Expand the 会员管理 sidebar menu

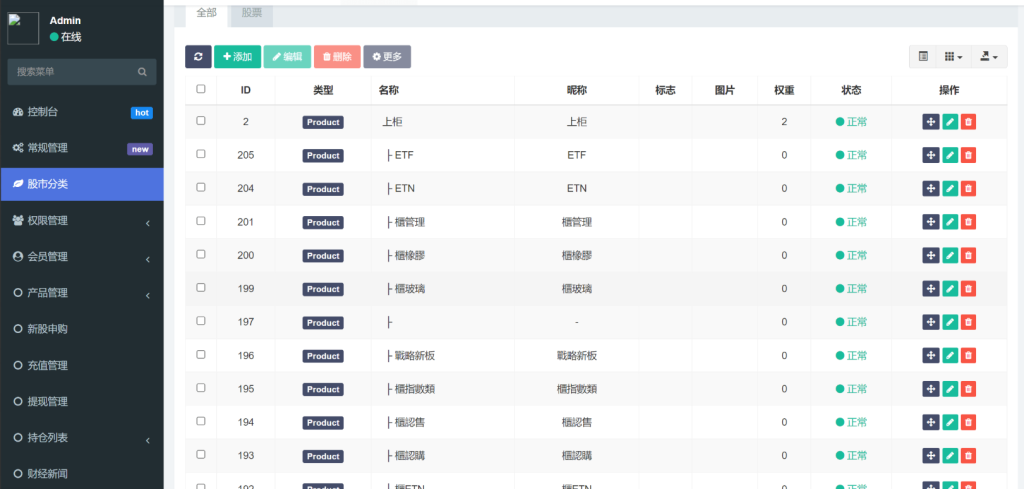82,257
